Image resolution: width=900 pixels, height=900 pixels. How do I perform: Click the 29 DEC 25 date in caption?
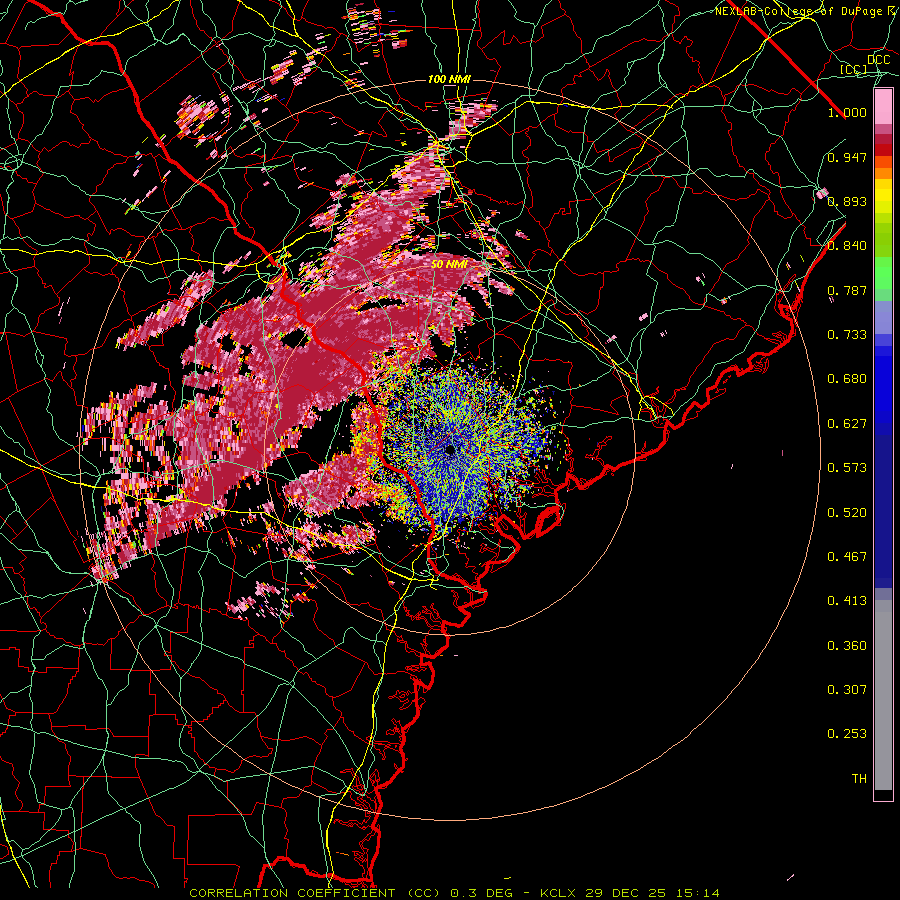coord(626,893)
